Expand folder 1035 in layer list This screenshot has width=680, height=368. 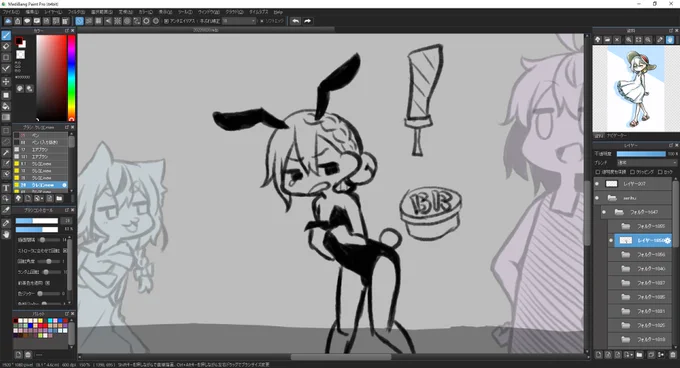point(625,297)
